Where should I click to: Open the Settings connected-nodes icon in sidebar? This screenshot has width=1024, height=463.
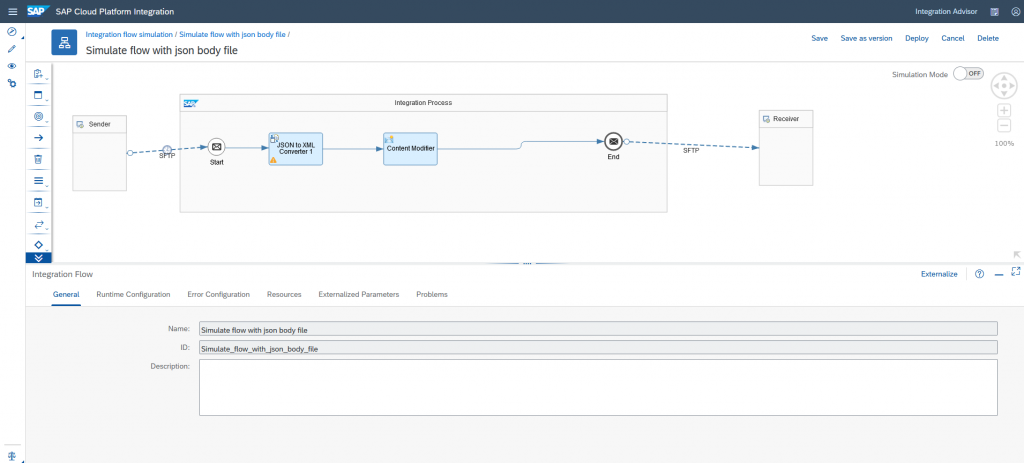[x=12, y=84]
